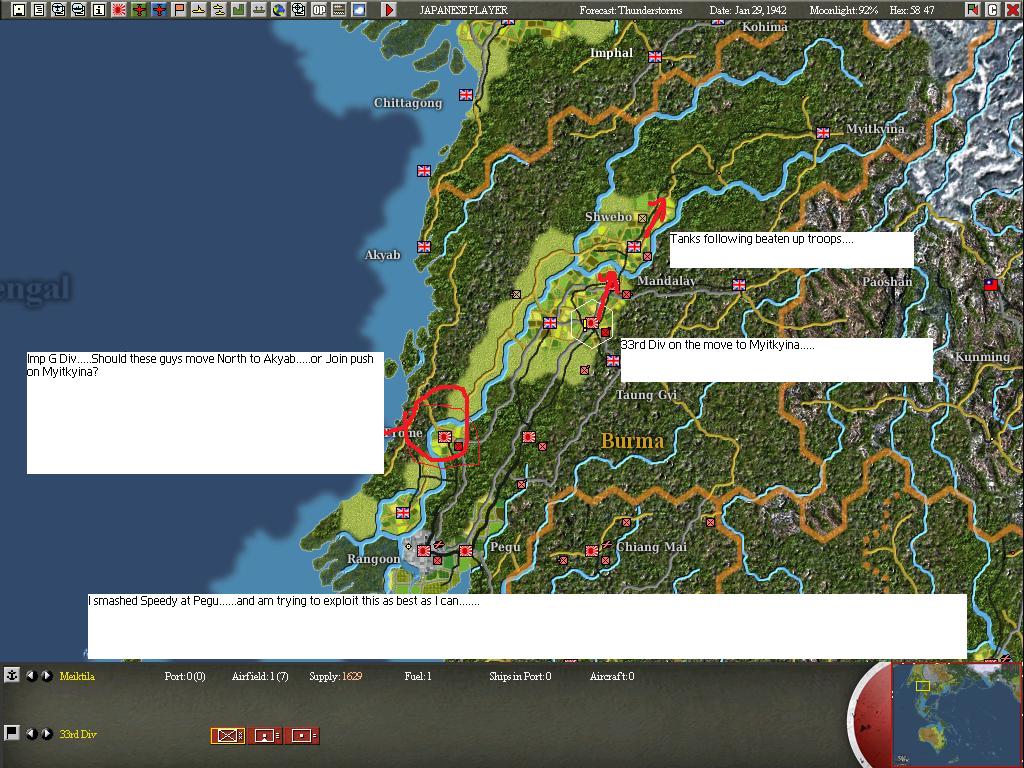The width and height of the screenshot is (1024, 768).
Task: Click the Taung Gyi city label
Action: click(647, 395)
